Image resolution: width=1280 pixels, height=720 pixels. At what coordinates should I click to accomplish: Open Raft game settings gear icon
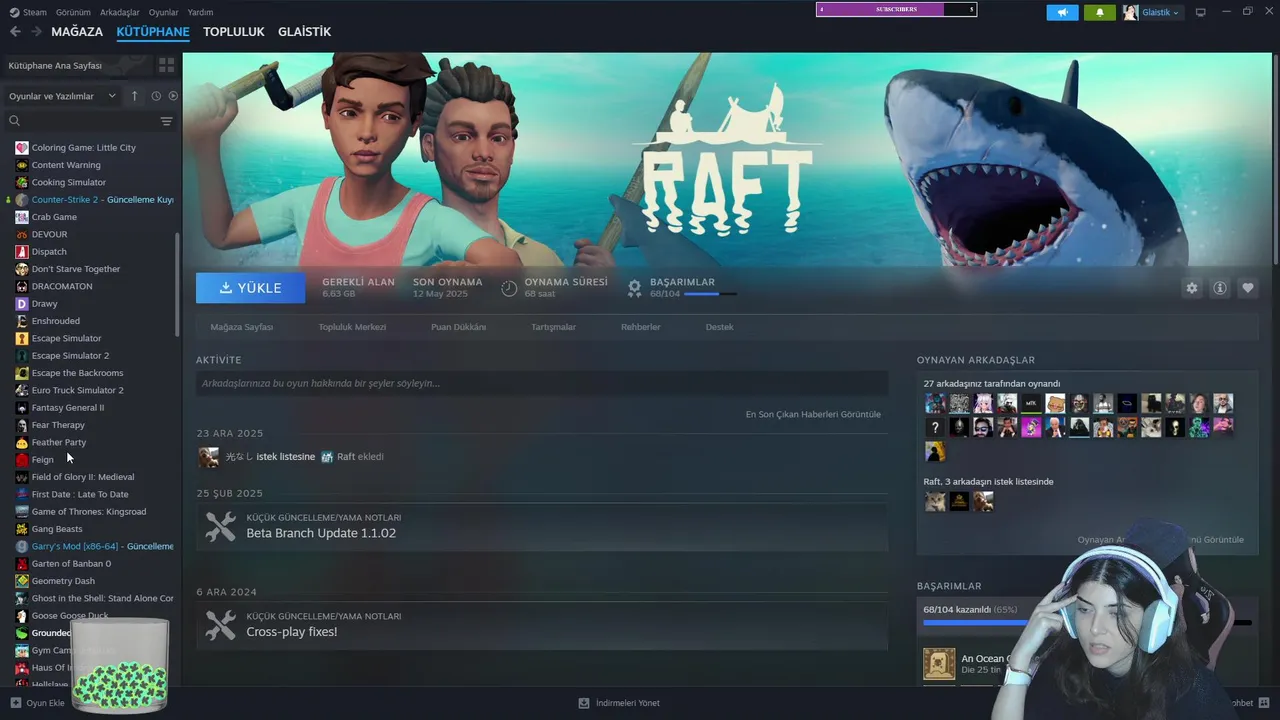tap(1191, 288)
